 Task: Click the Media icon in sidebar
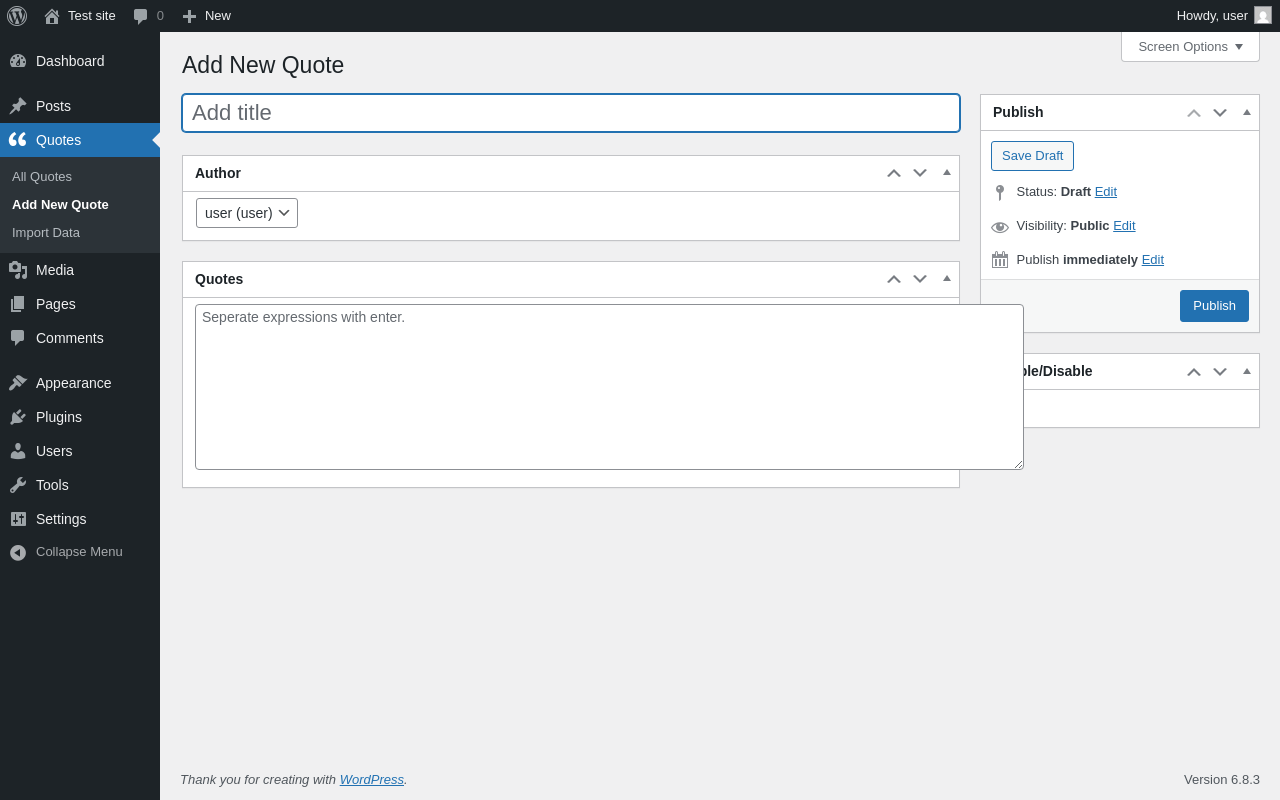click(x=18, y=270)
